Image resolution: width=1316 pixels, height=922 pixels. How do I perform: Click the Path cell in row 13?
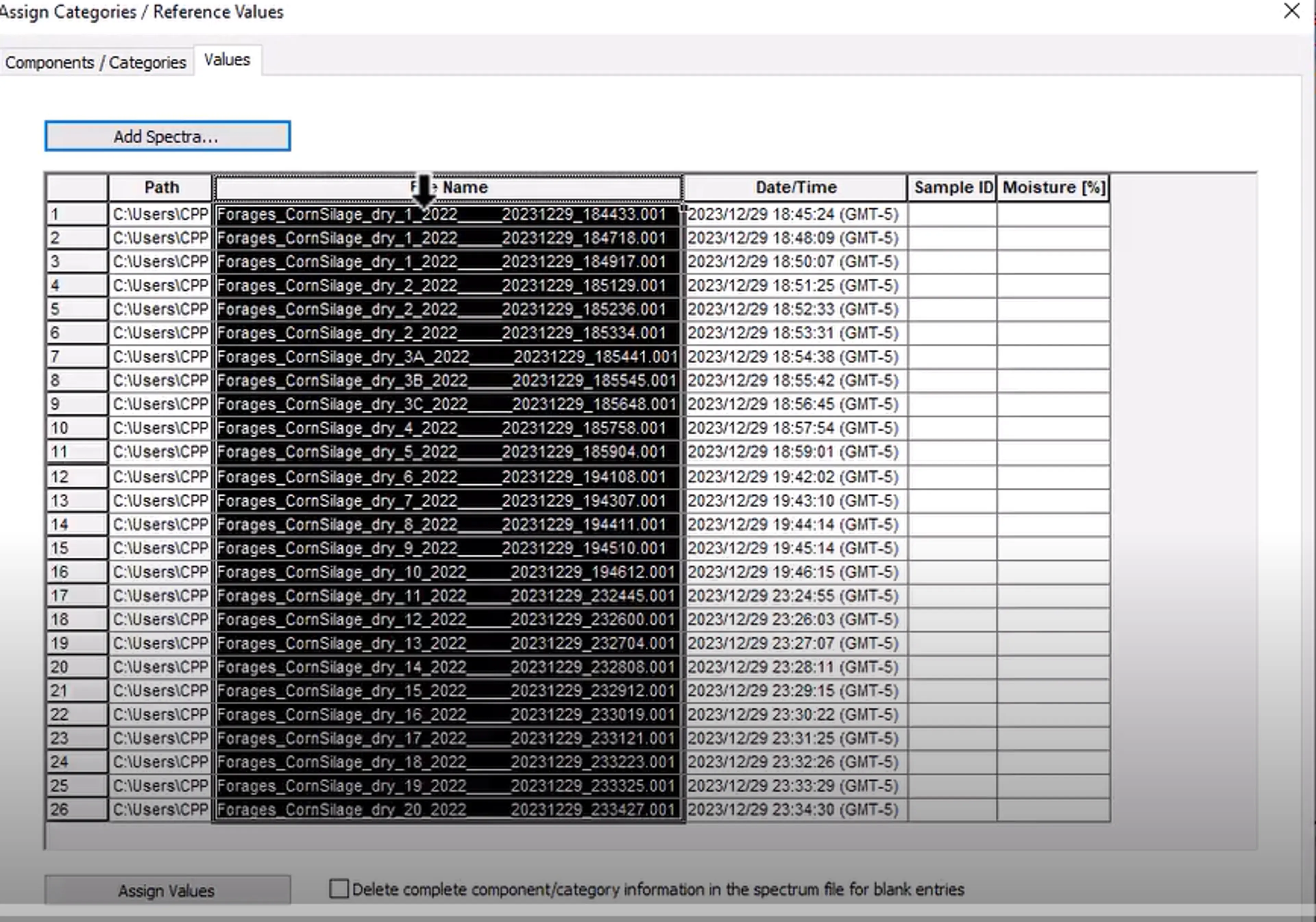tap(160, 500)
